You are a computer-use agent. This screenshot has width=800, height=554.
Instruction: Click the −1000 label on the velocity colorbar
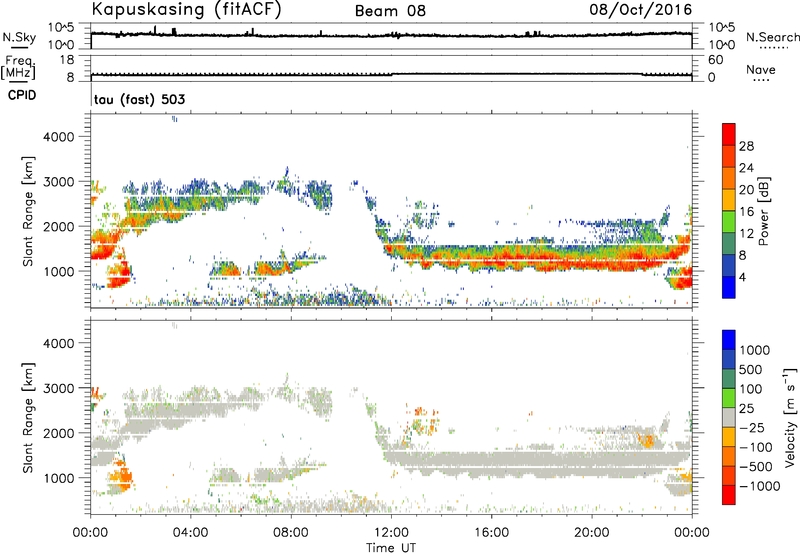tap(759, 486)
